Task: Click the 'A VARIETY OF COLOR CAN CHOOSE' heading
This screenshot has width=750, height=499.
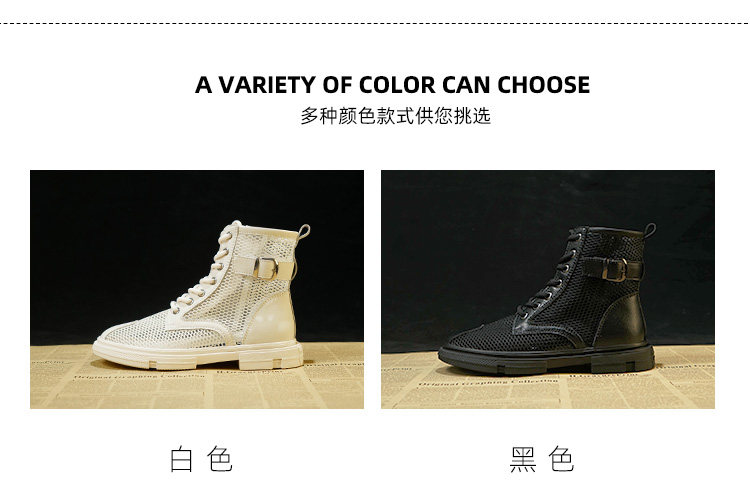Action: (x=392, y=85)
